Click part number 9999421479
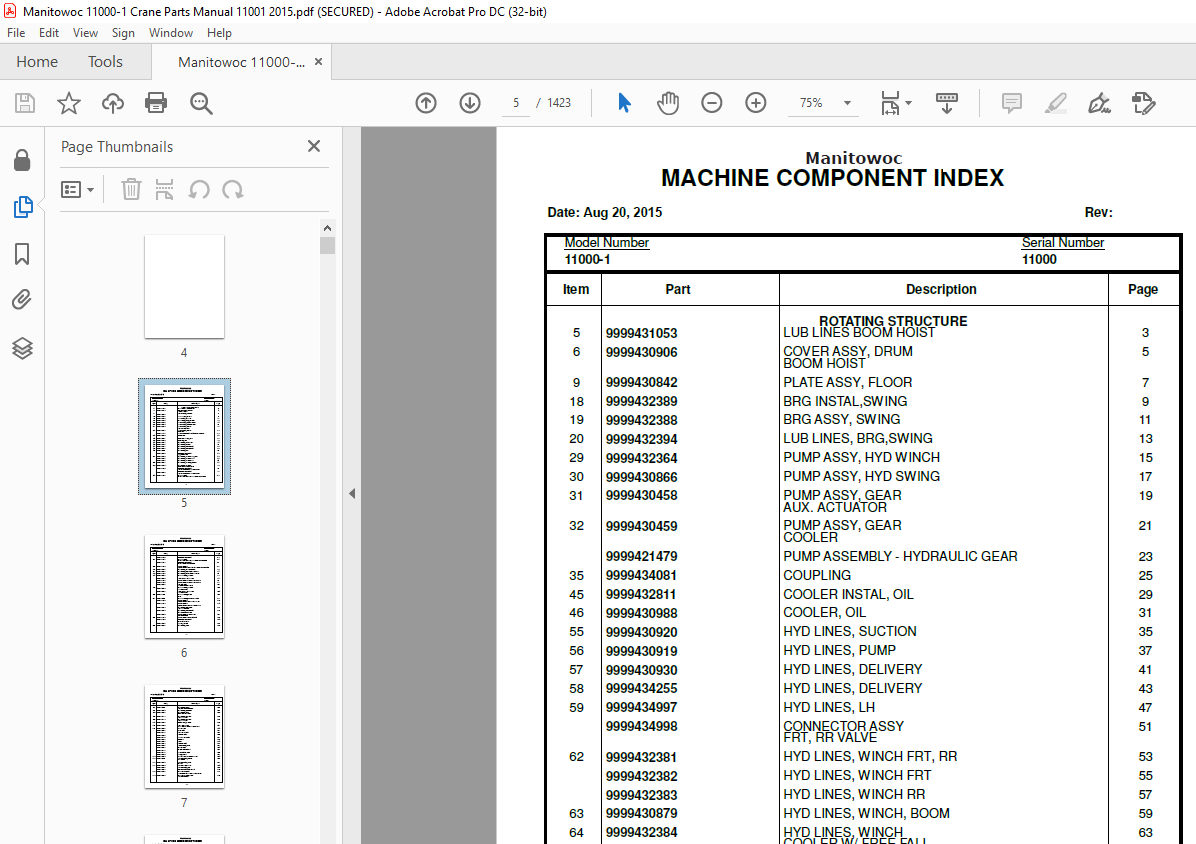This screenshot has width=1196, height=844. coord(641,557)
